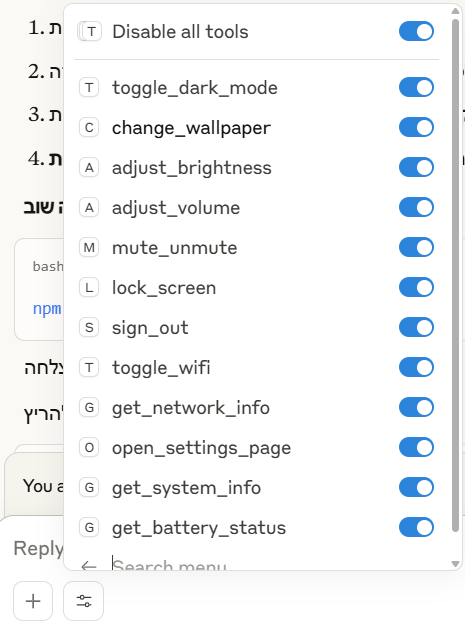Click the M icon beside mute_unmute
The image size is (465, 630).
point(89,248)
